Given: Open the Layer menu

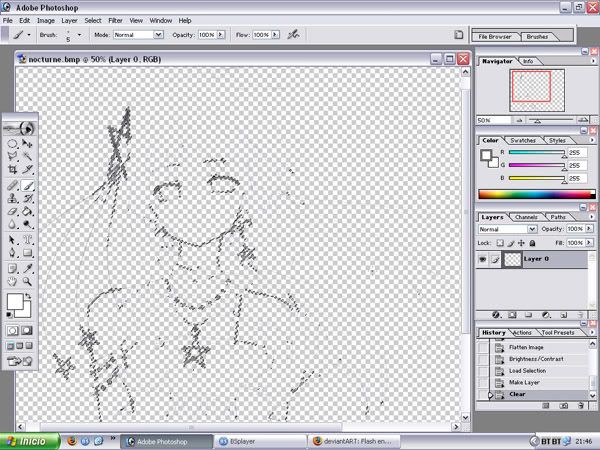Looking at the screenshot, I should pos(69,21).
